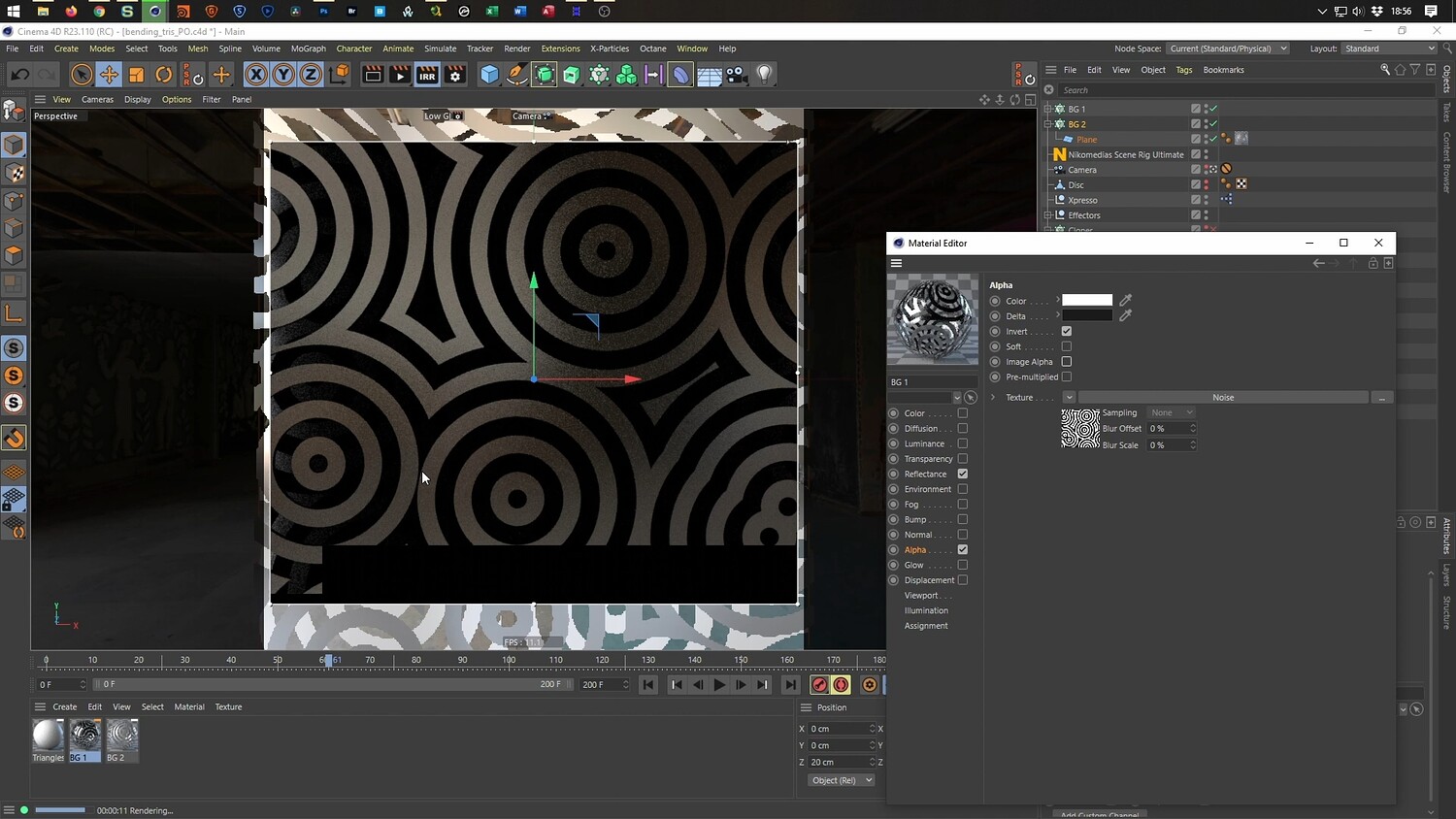
Task: Open the Texture arrow menu button
Action: [1069, 398]
